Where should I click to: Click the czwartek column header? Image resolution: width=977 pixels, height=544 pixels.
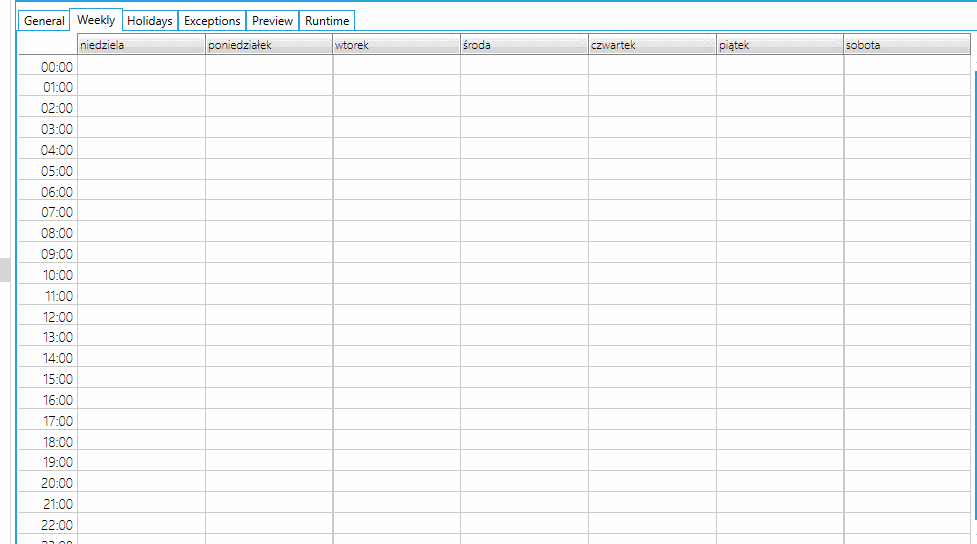[x=652, y=45]
